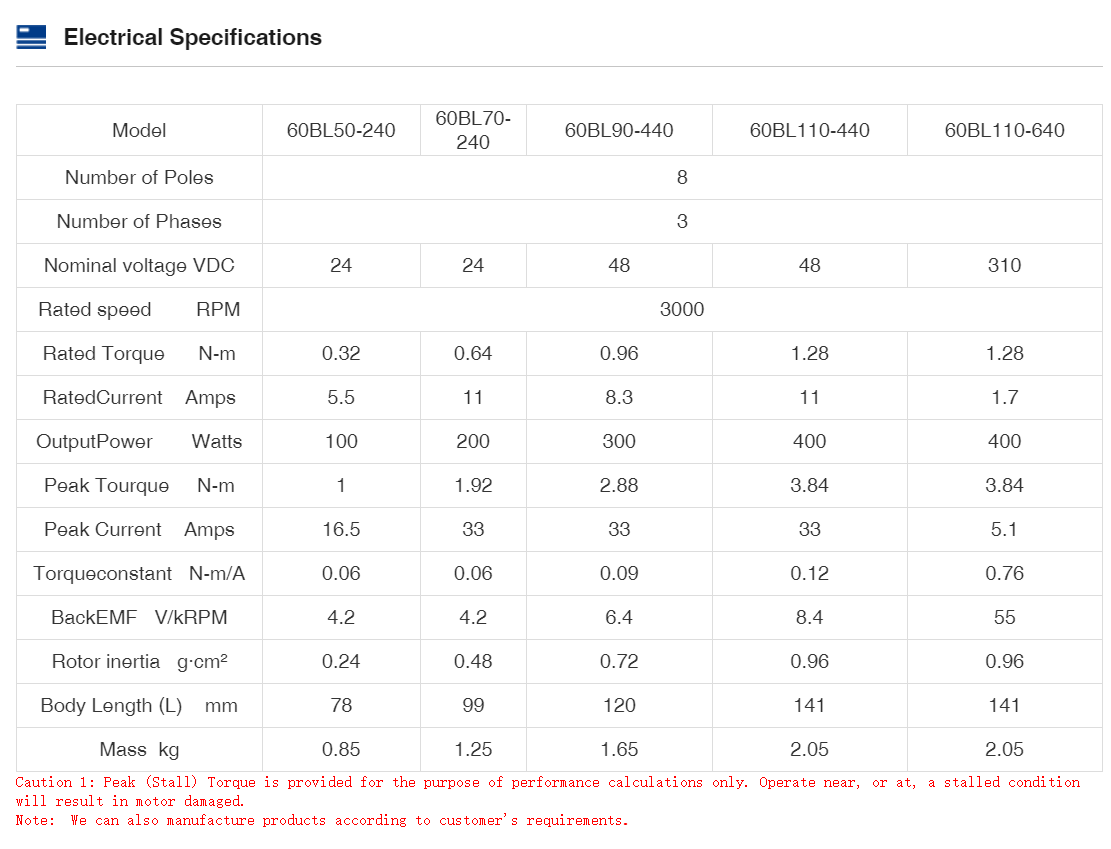Select the 60BL110-640 model header

pyautogui.click(x=1004, y=131)
